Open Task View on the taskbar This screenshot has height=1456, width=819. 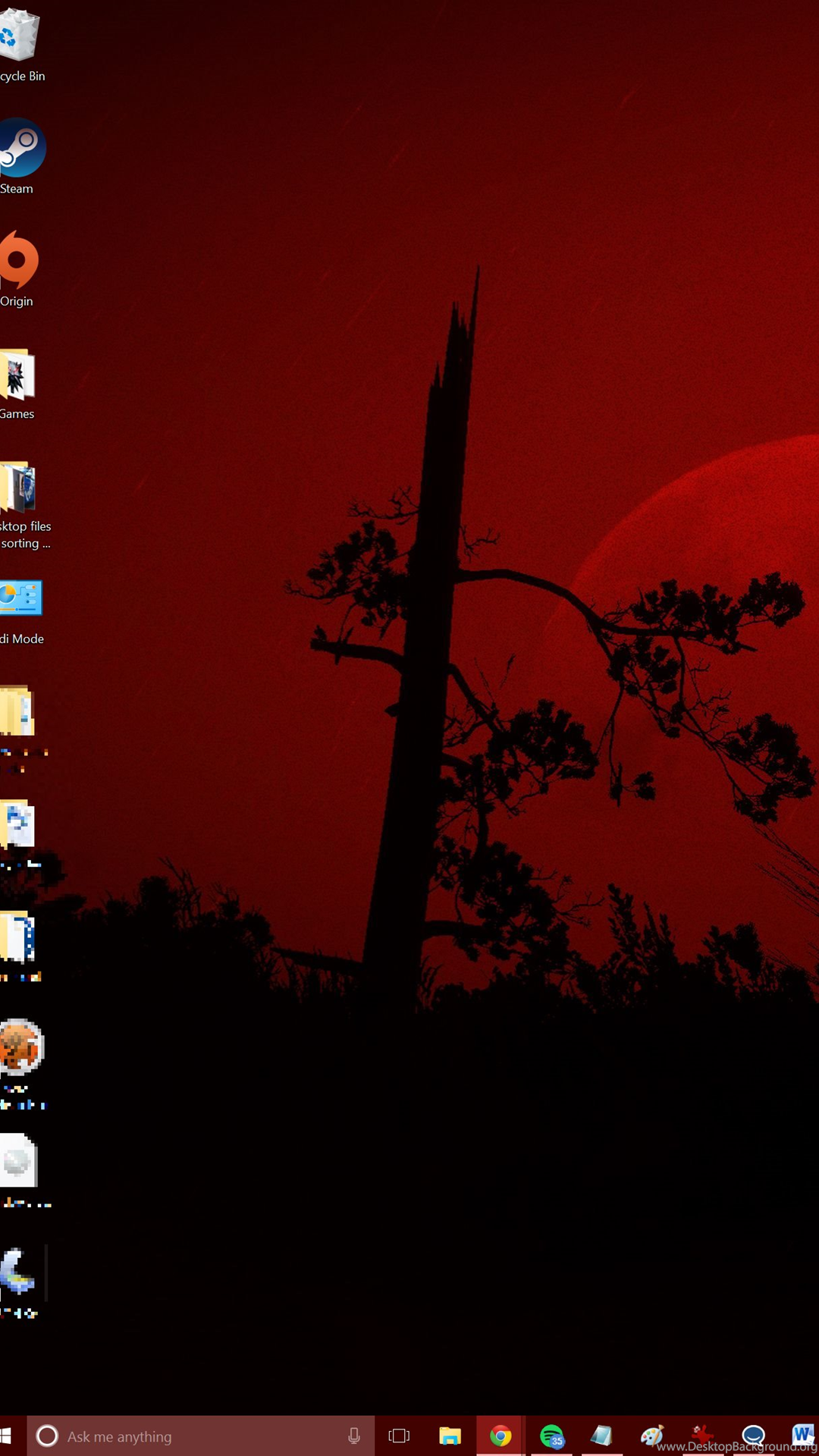pyautogui.click(x=399, y=1436)
